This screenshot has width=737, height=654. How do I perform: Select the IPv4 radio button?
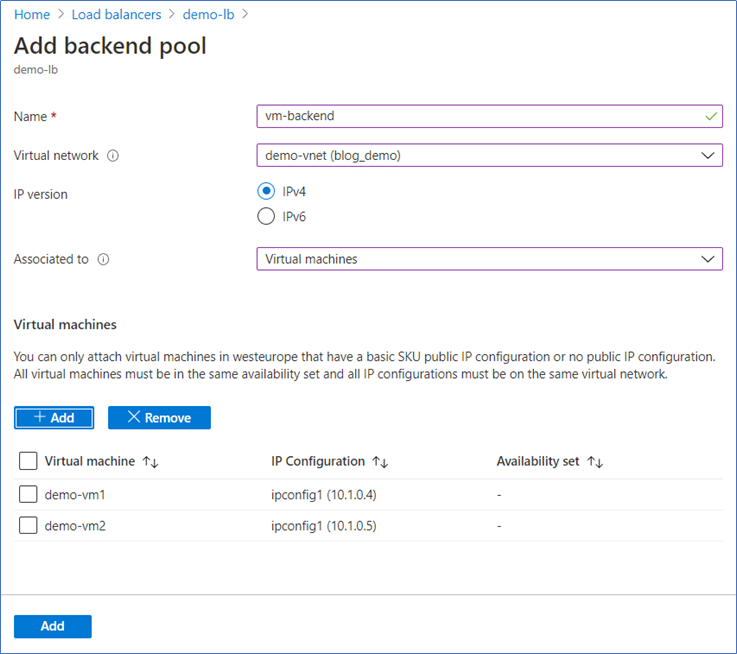click(x=266, y=191)
